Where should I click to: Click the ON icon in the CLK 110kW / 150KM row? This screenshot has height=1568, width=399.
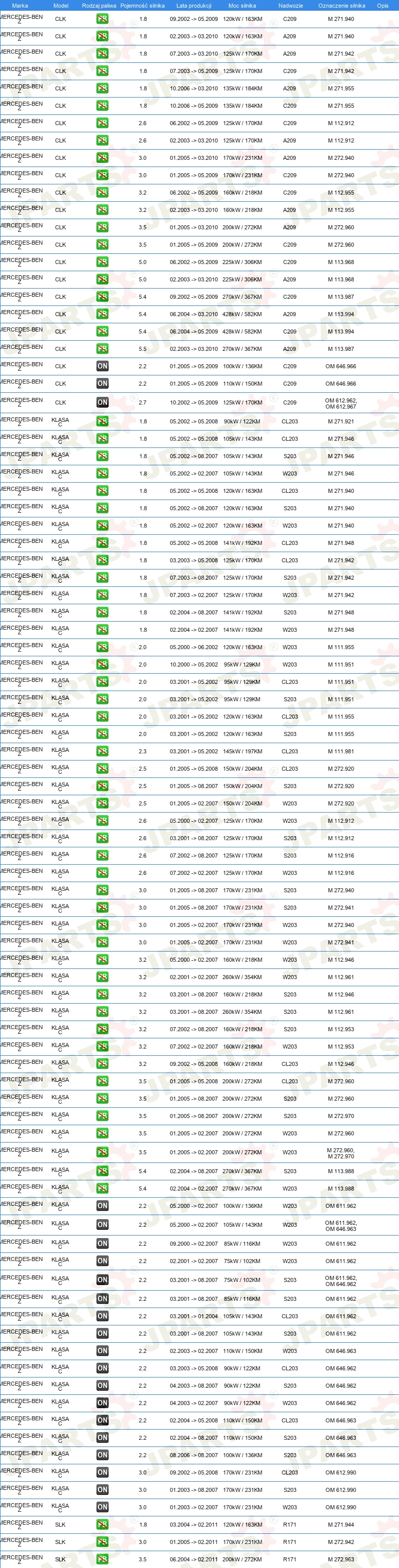102,384
